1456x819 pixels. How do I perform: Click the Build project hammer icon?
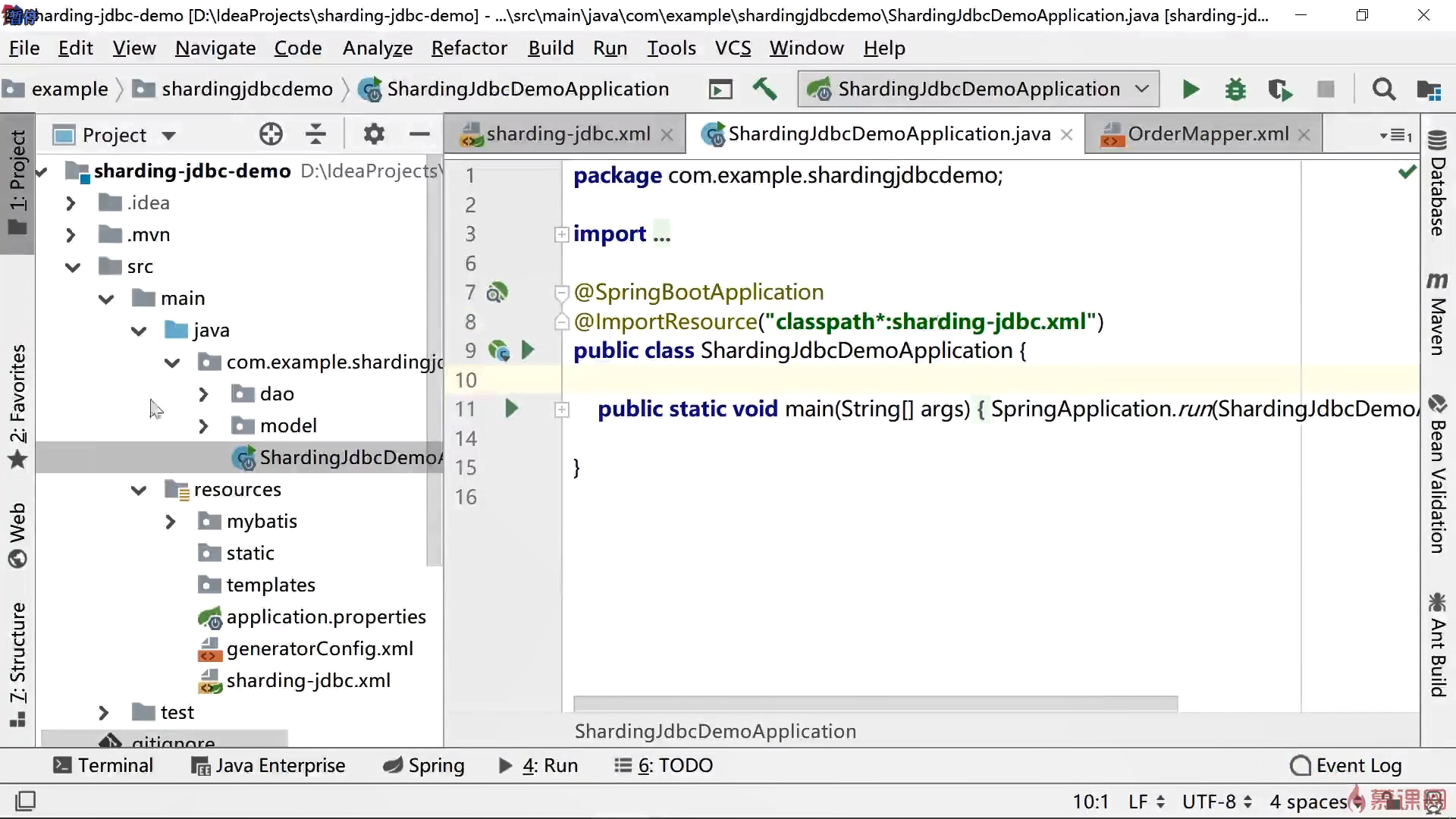(x=764, y=89)
